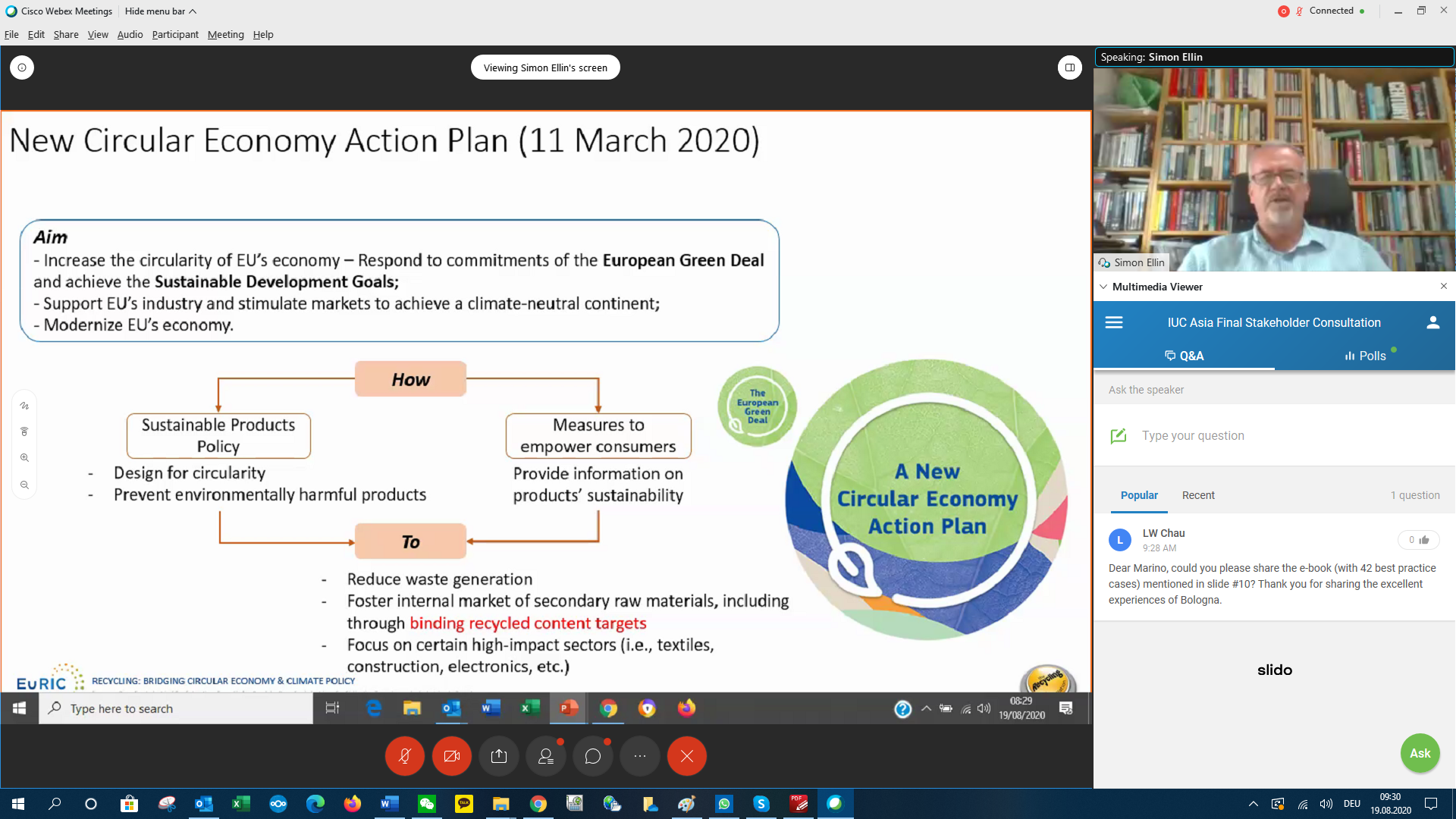Image resolution: width=1456 pixels, height=819 pixels.
Task: Switch to the Polls tab
Action: (x=1365, y=356)
